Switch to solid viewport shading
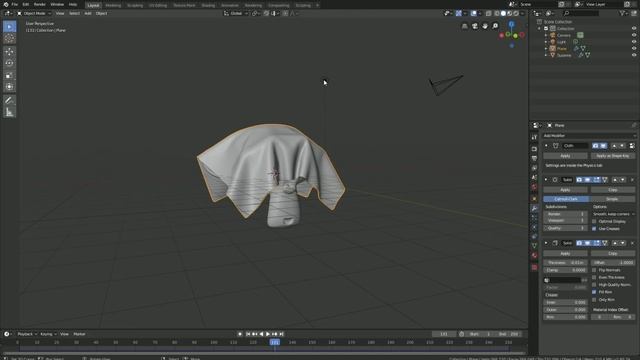640x360 pixels. (x=503, y=13)
